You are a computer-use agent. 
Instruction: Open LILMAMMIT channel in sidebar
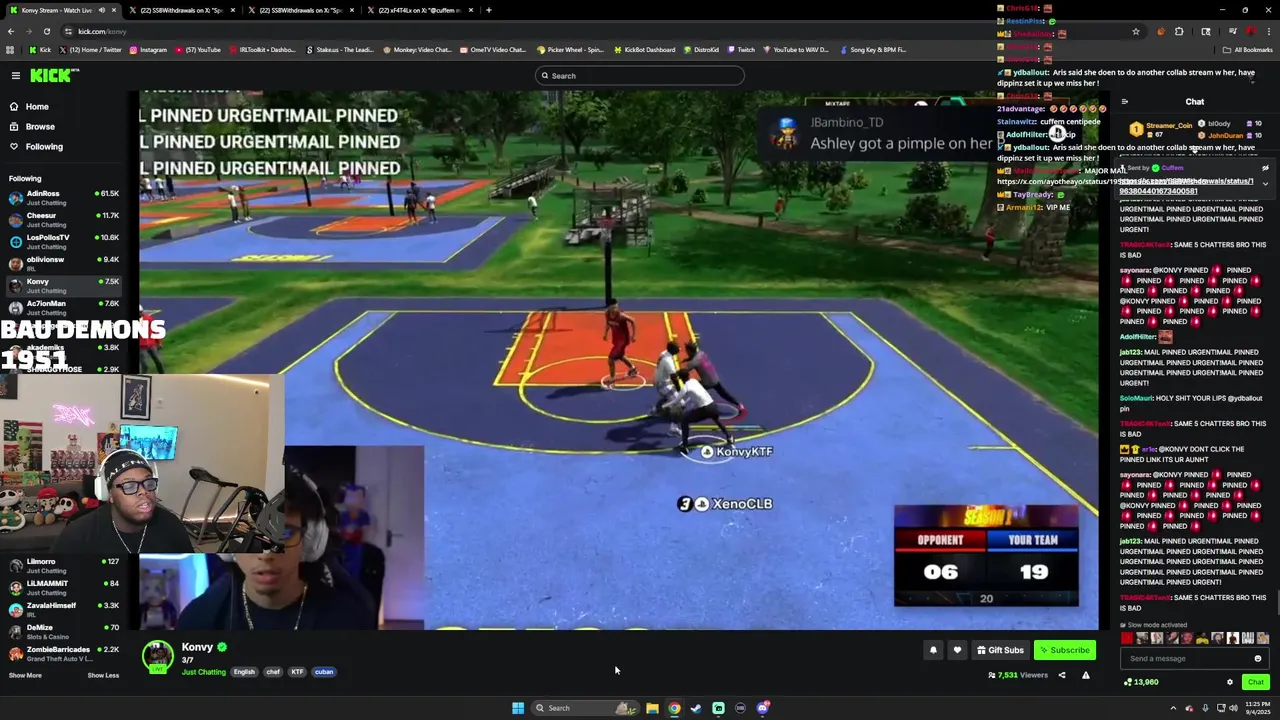[65, 587]
